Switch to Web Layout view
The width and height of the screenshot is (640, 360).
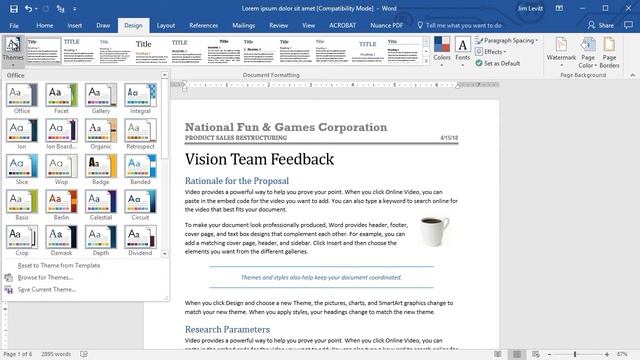pos(536,354)
